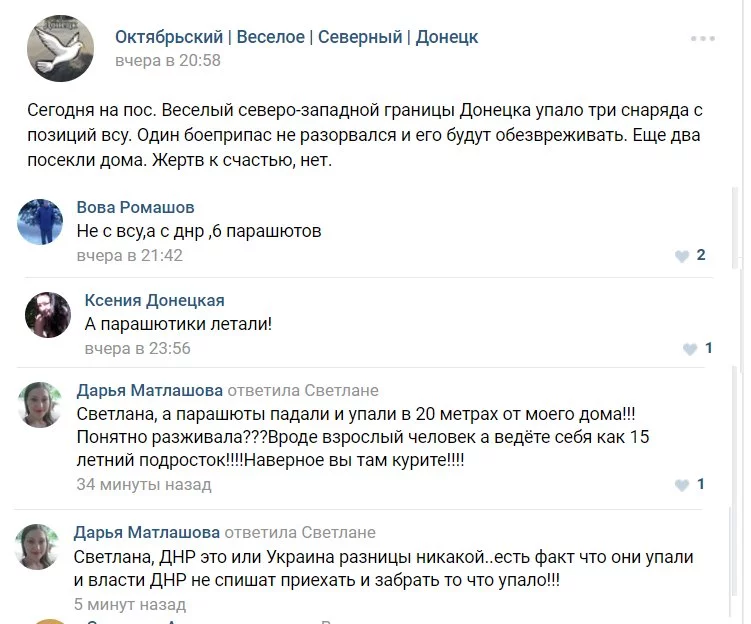Open the community dove avatar
The width and height of the screenshot is (751, 624).
[x=60, y=48]
